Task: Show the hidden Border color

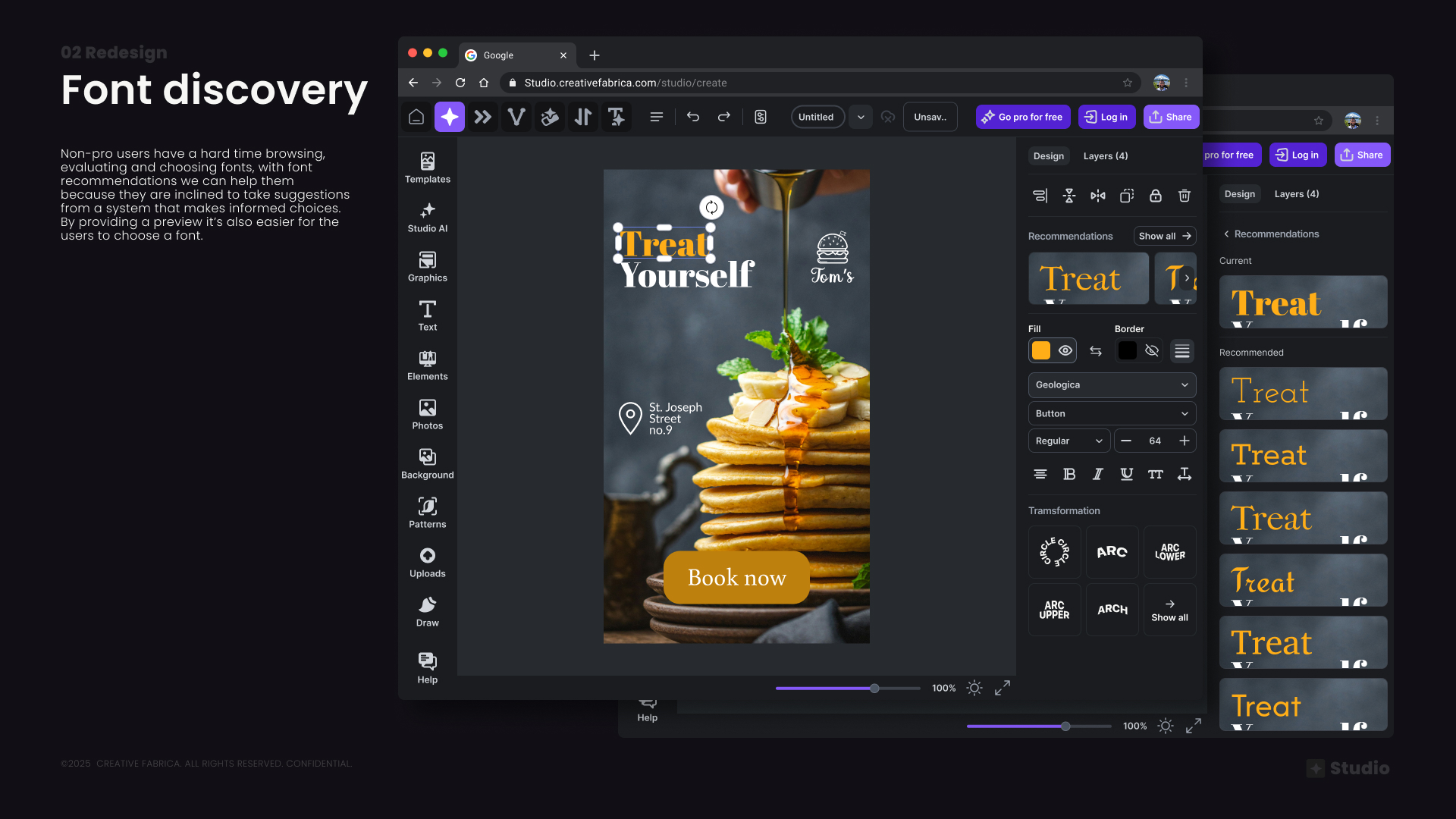Action: [1152, 350]
